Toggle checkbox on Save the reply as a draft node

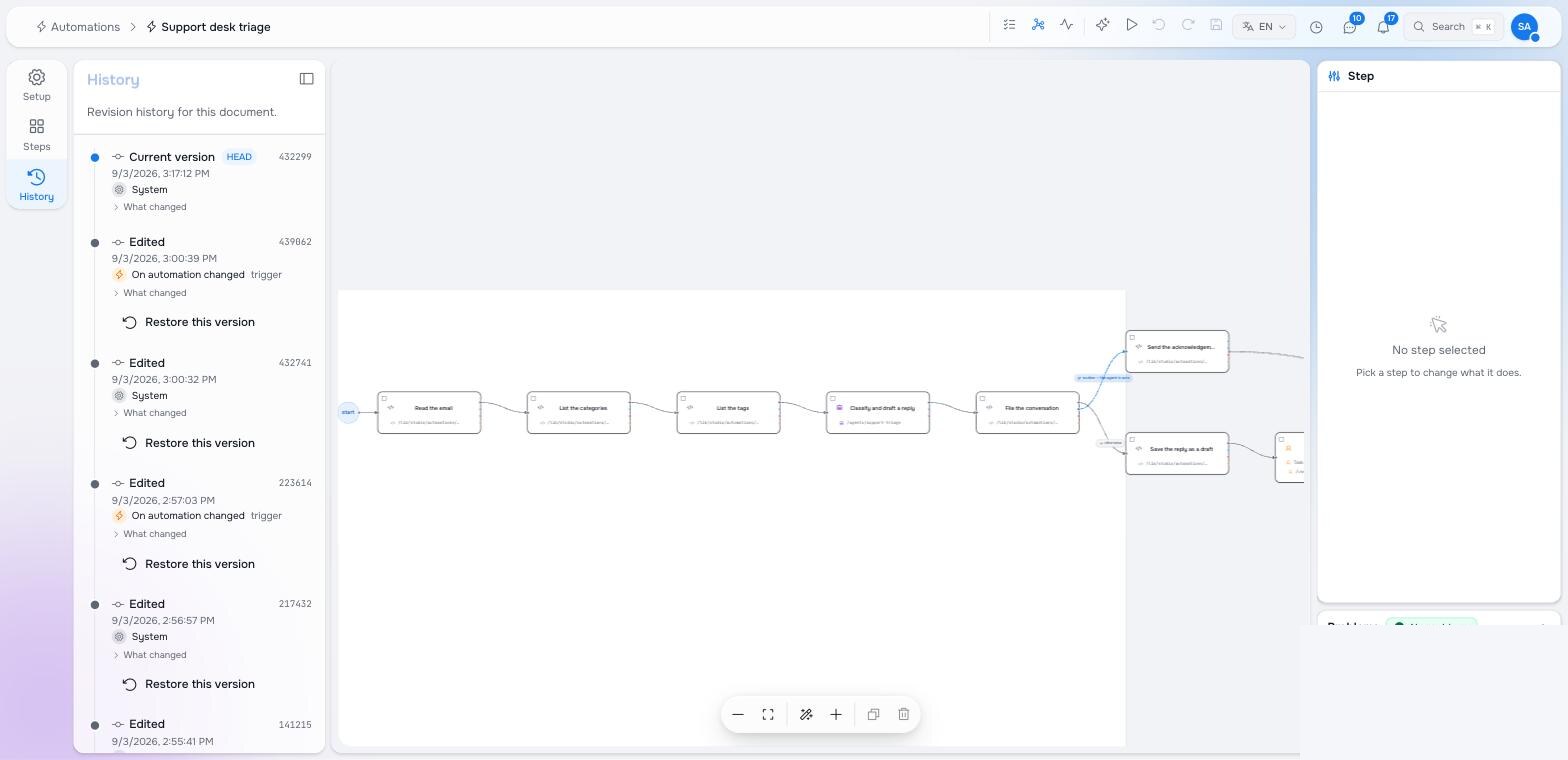coord(1132,439)
